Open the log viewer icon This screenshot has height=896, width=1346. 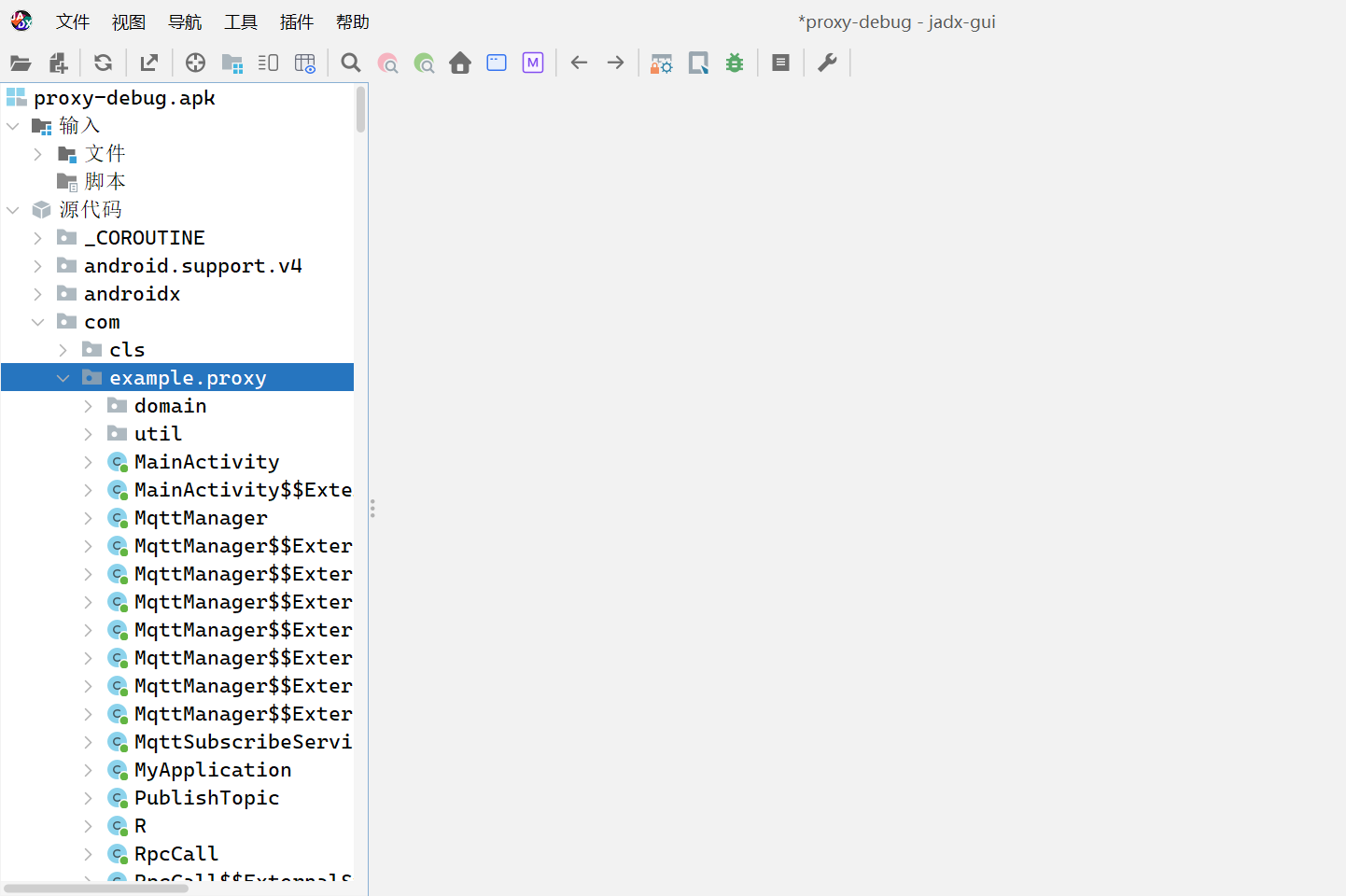[781, 63]
